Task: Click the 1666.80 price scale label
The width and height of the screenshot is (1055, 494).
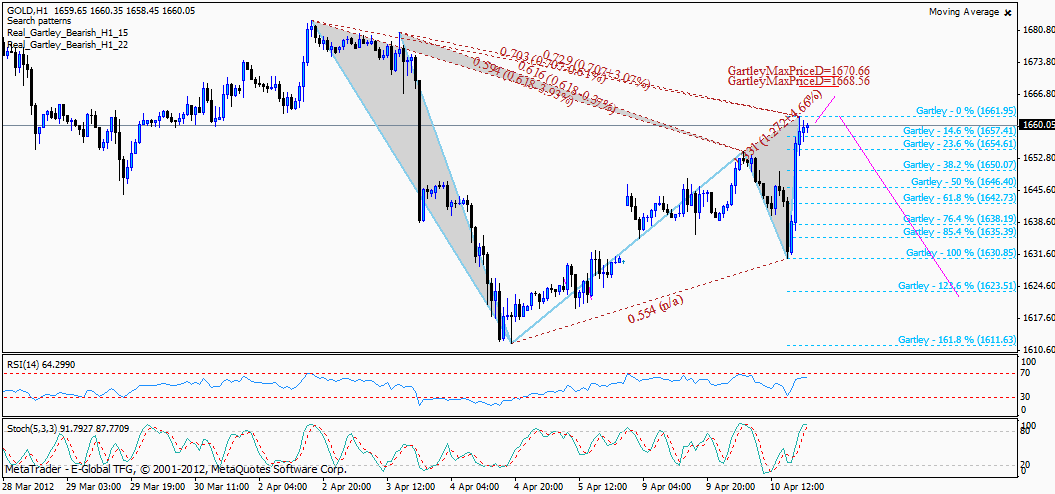Action: [1038, 94]
